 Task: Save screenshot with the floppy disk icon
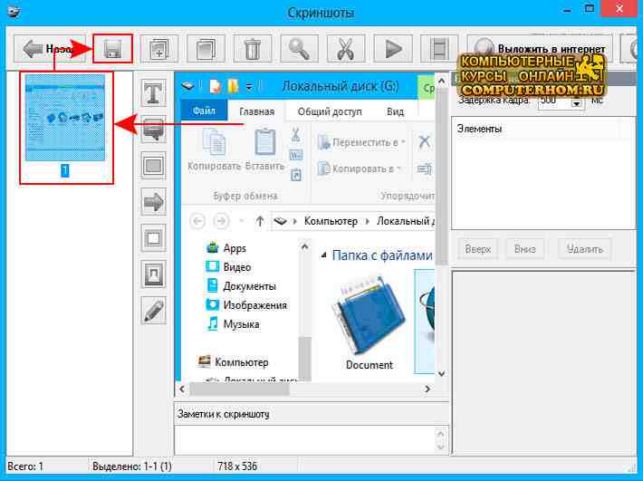(112, 48)
